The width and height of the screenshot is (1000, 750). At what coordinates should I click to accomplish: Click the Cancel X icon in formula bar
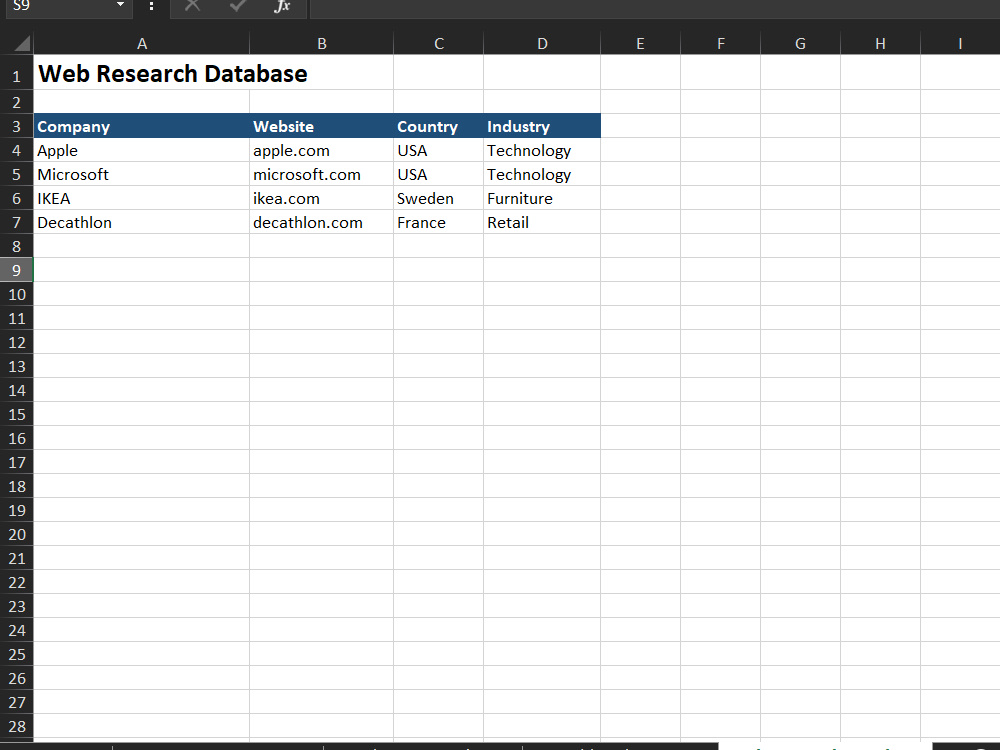tap(192, 6)
